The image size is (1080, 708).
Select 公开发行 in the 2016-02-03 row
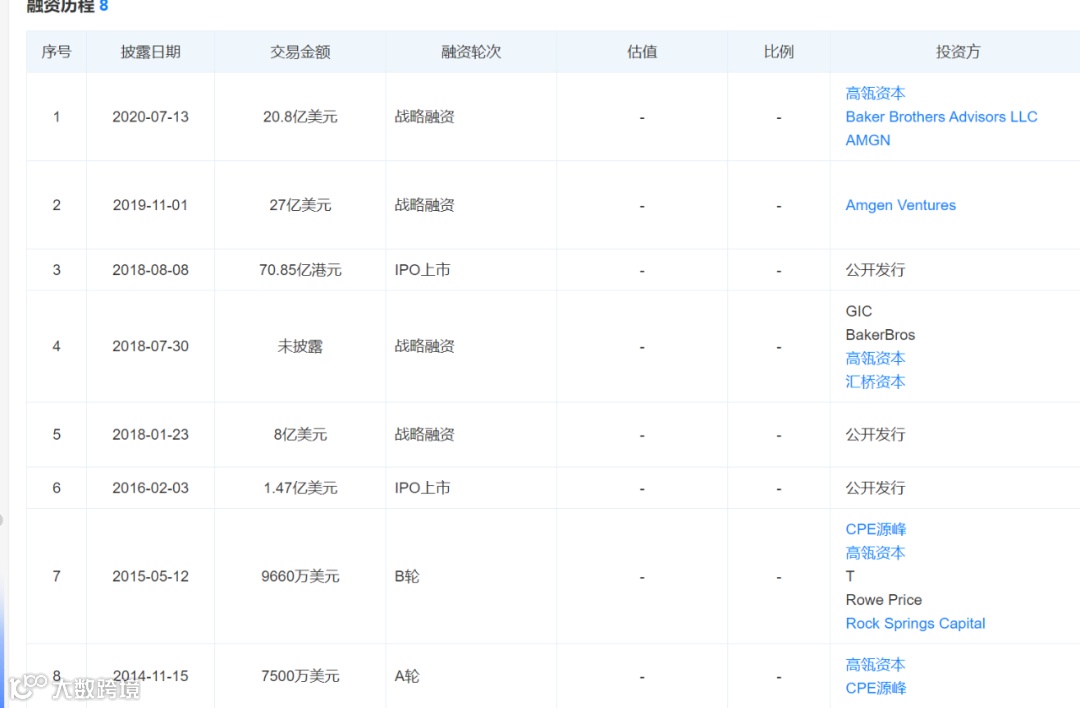875,488
